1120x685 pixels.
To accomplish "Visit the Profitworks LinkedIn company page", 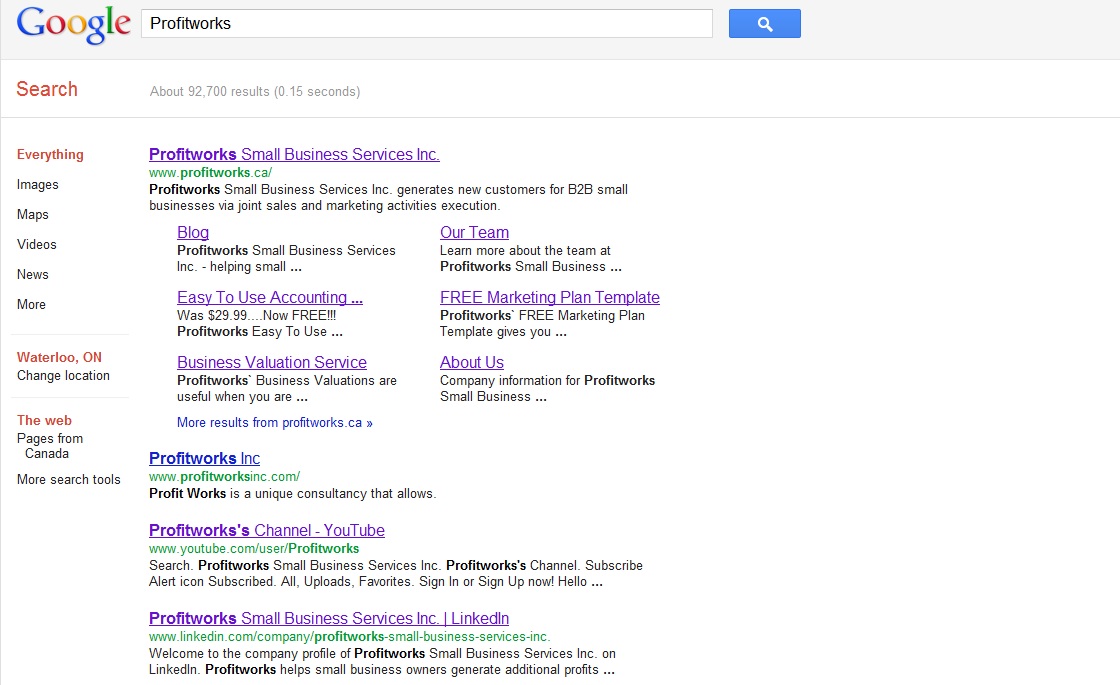I will tap(328, 618).
